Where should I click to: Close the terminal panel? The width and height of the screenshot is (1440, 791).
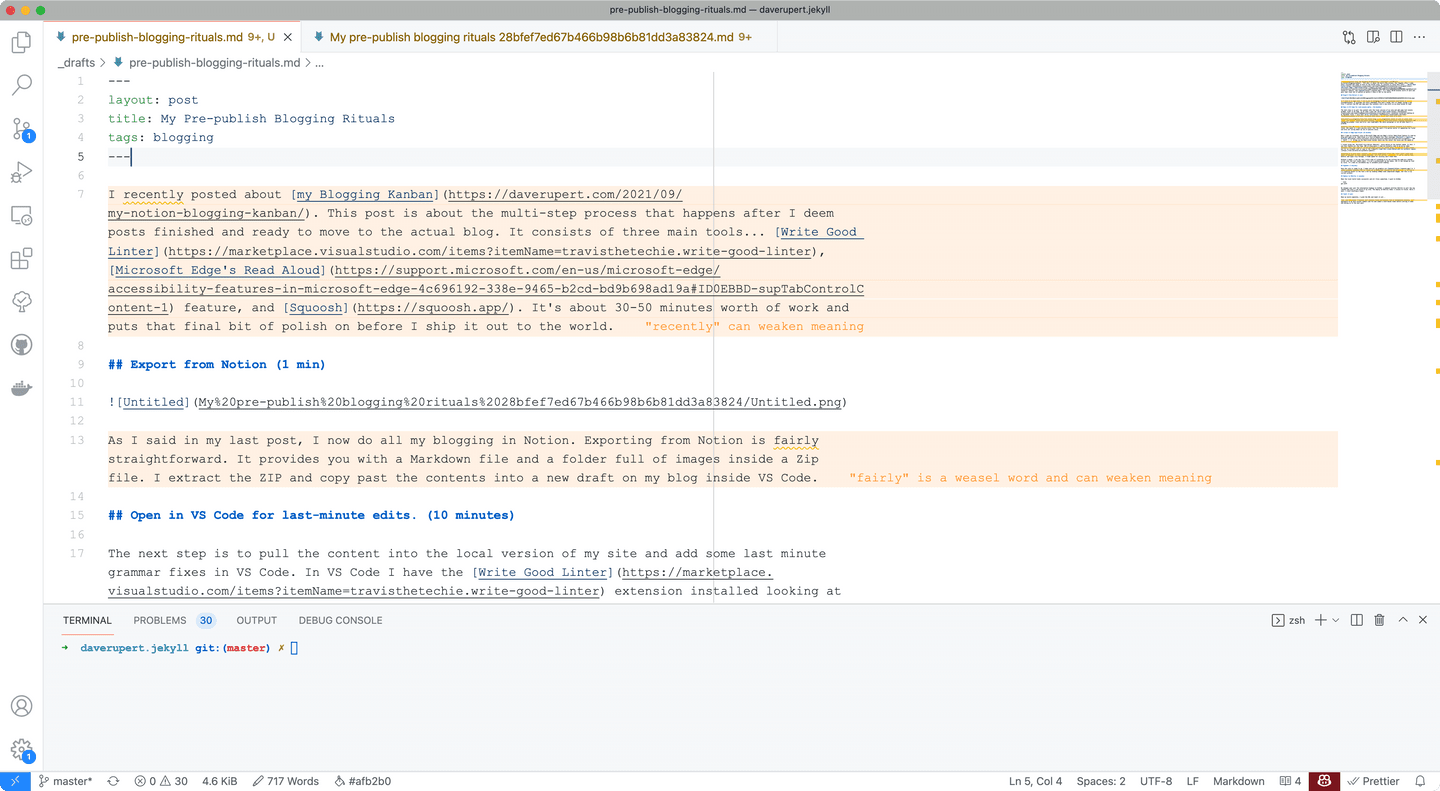coord(1424,620)
